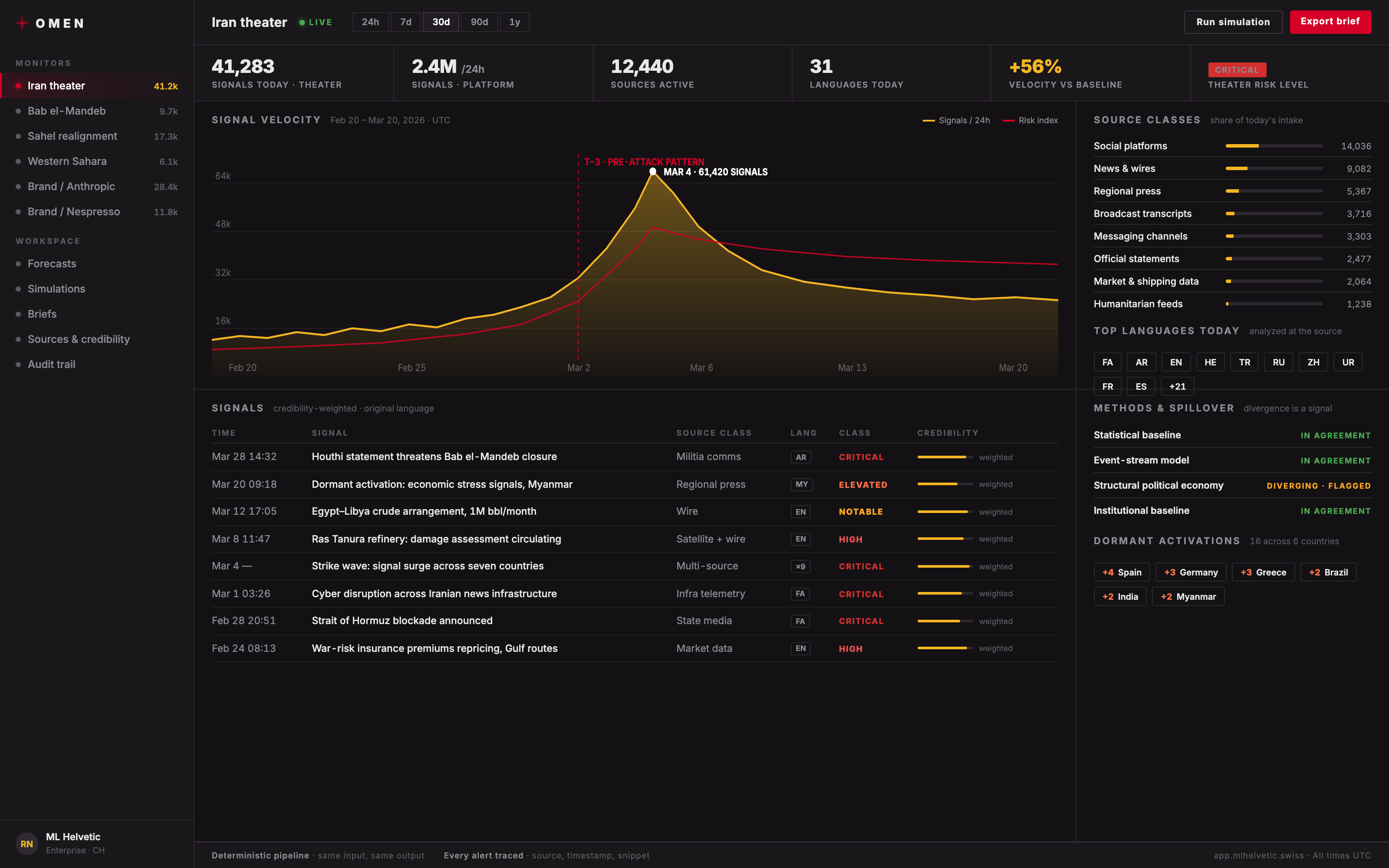Open Houthi statement Bab el-Mandeb signal row
Screen dimensions: 1389x868
[x=635, y=457]
